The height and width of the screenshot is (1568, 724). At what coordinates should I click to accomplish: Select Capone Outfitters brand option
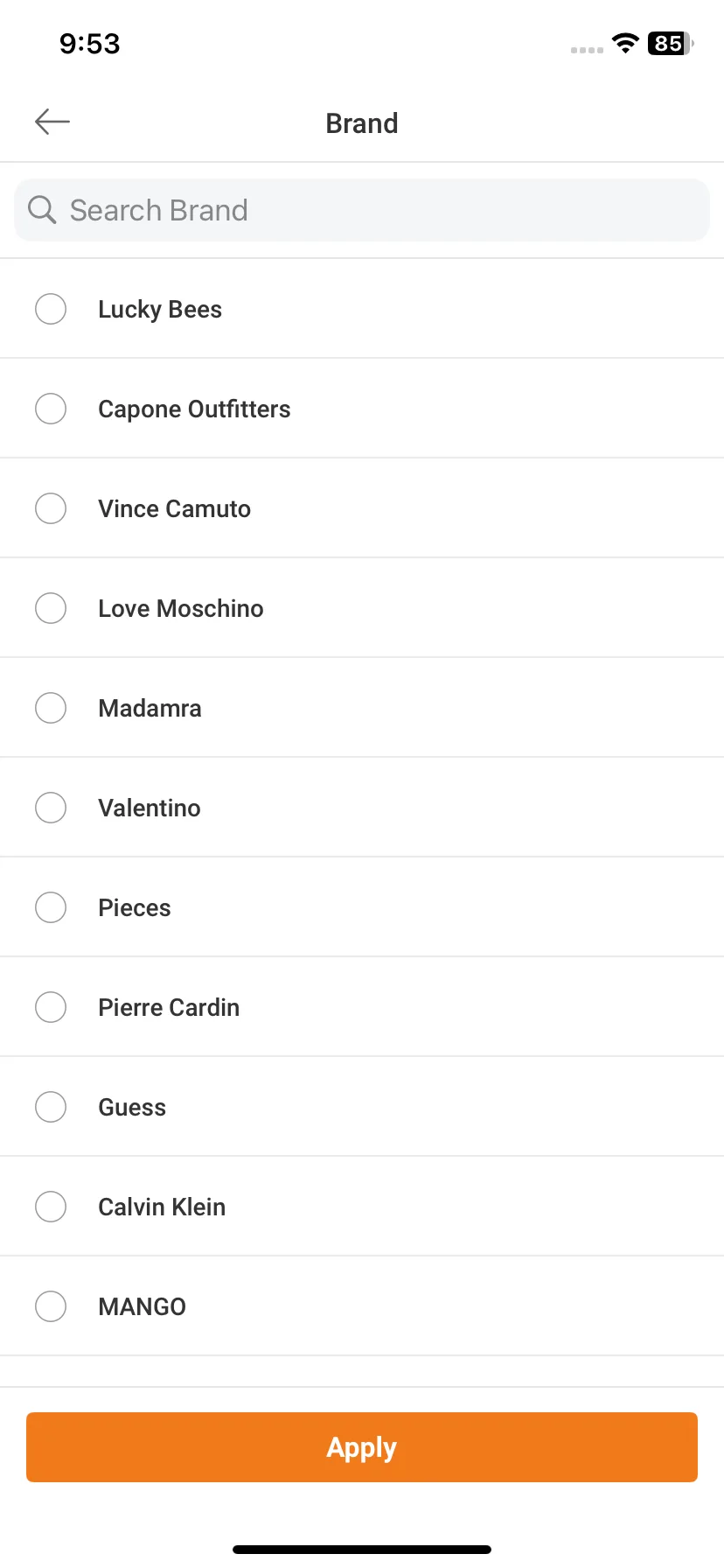pos(51,409)
